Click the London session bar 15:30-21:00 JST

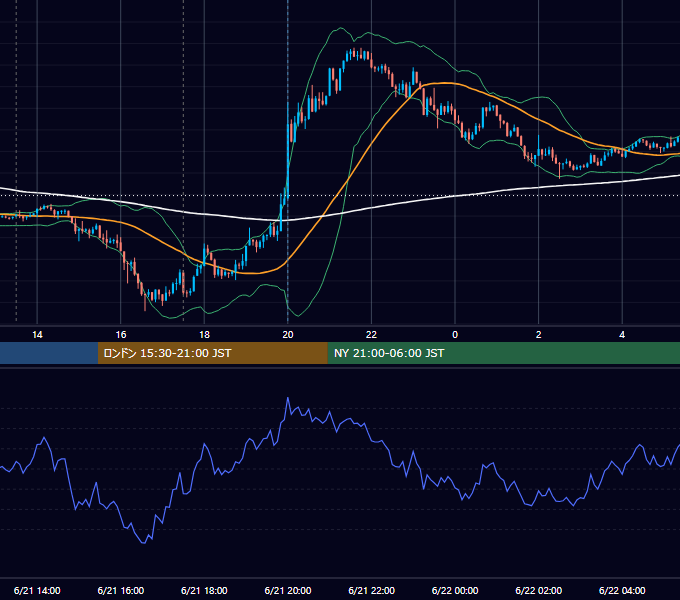212,353
